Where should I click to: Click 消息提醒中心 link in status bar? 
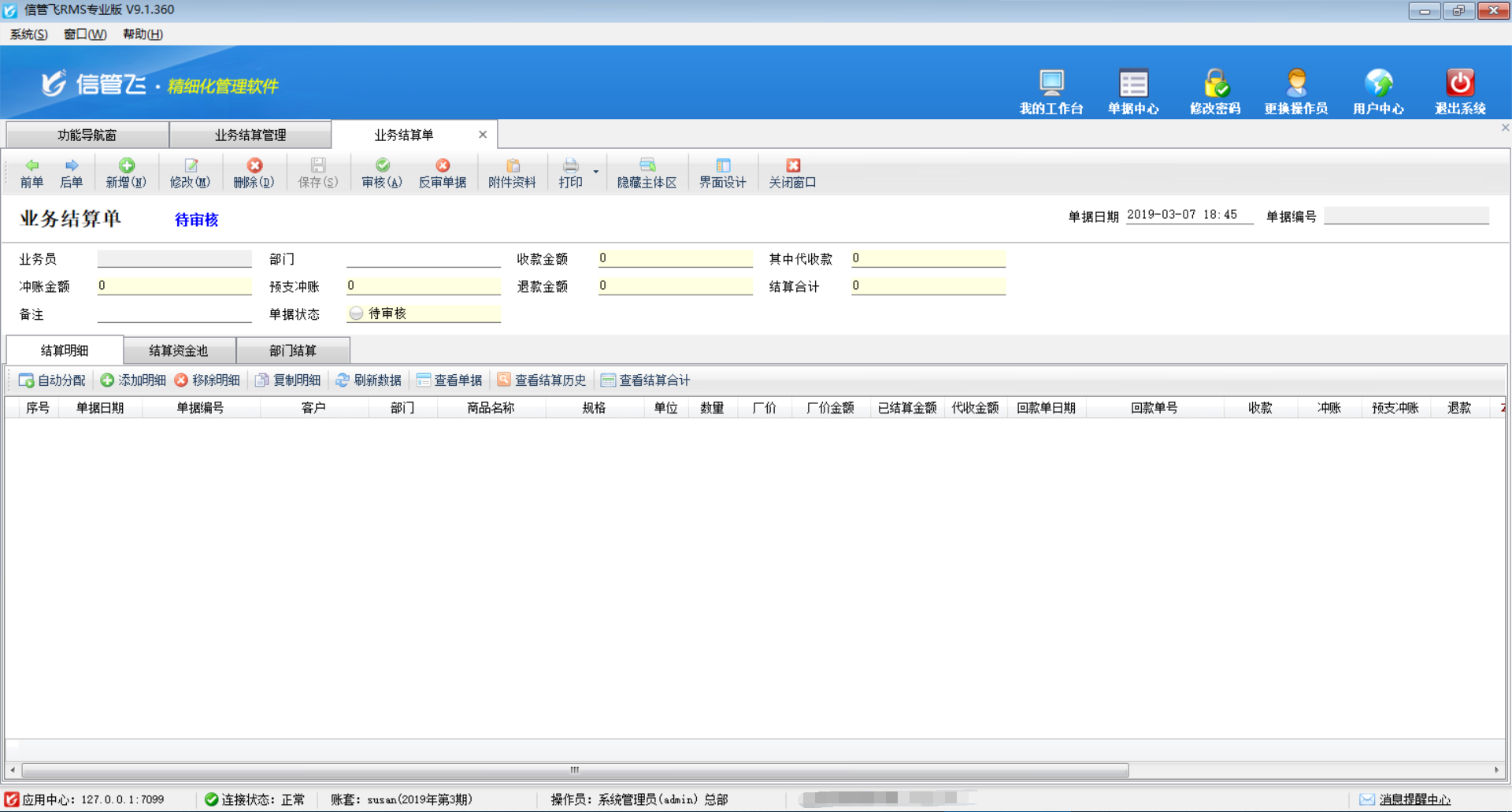[1414, 799]
